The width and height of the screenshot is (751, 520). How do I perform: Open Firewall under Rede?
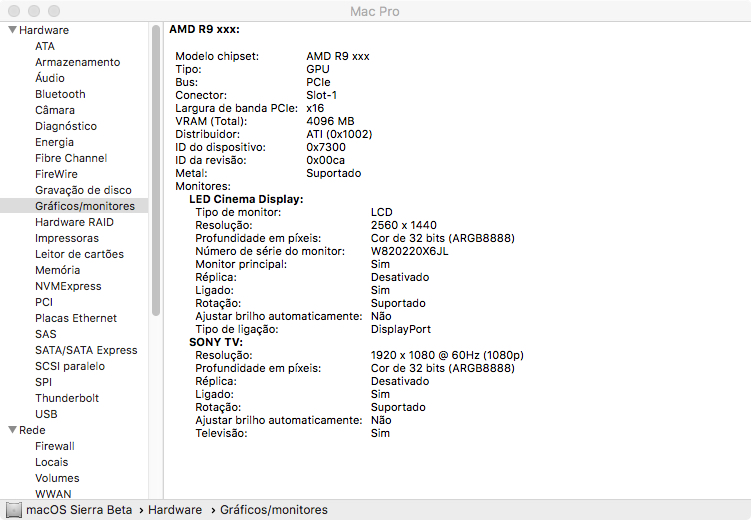point(55,446)
